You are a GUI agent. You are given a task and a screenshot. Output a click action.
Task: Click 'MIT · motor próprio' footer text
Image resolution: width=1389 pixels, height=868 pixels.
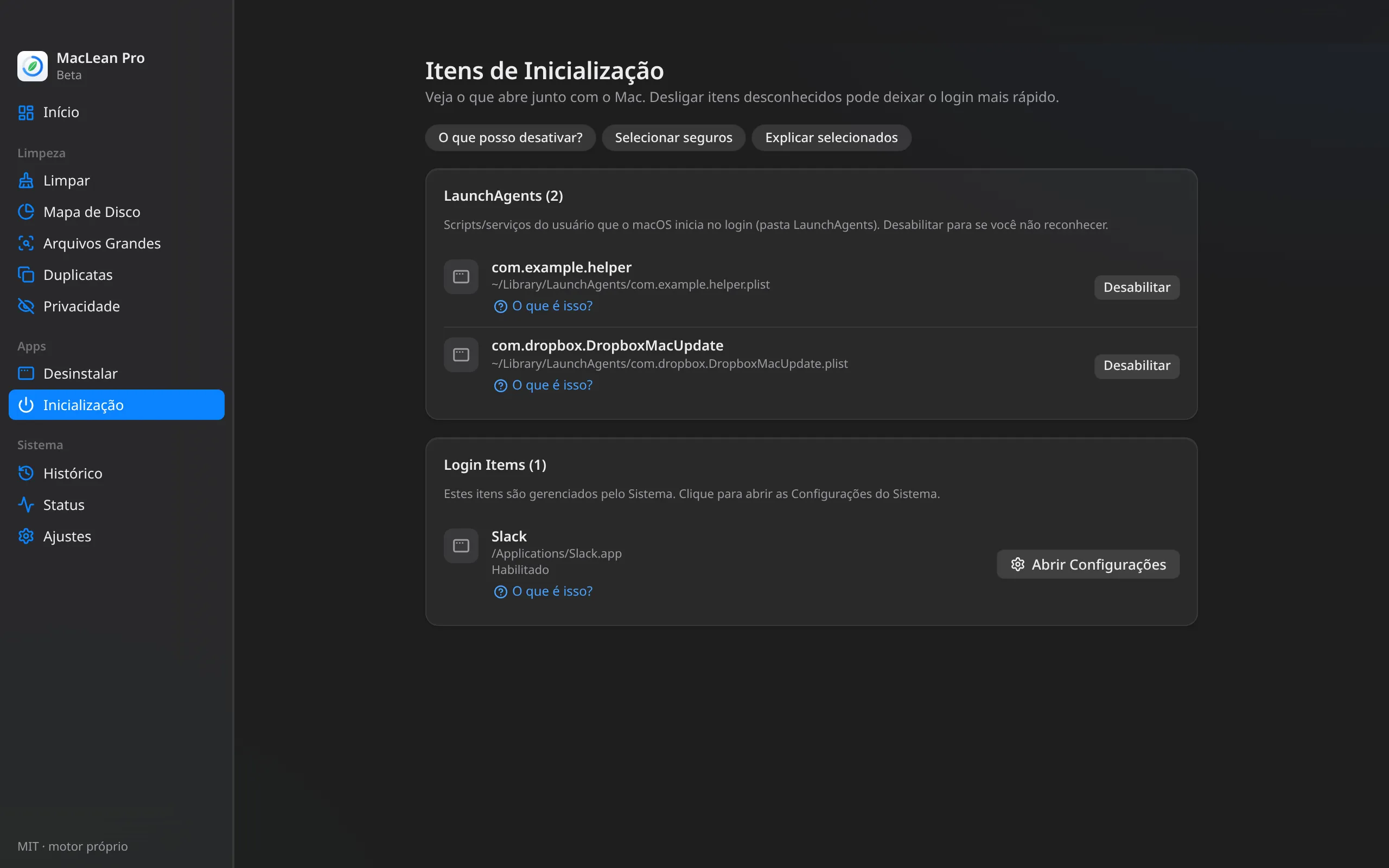coord(72,847)
